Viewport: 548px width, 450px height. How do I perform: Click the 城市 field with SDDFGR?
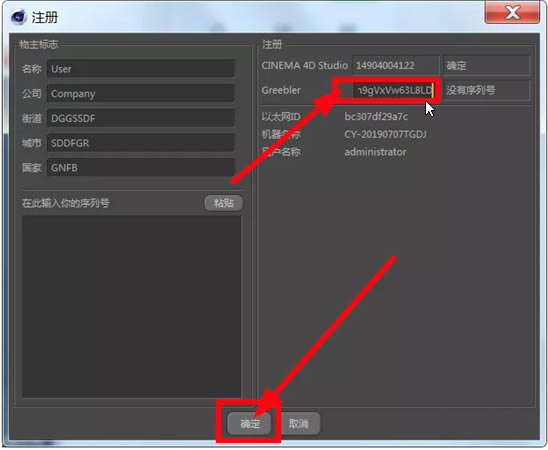[x=140, y=143]
